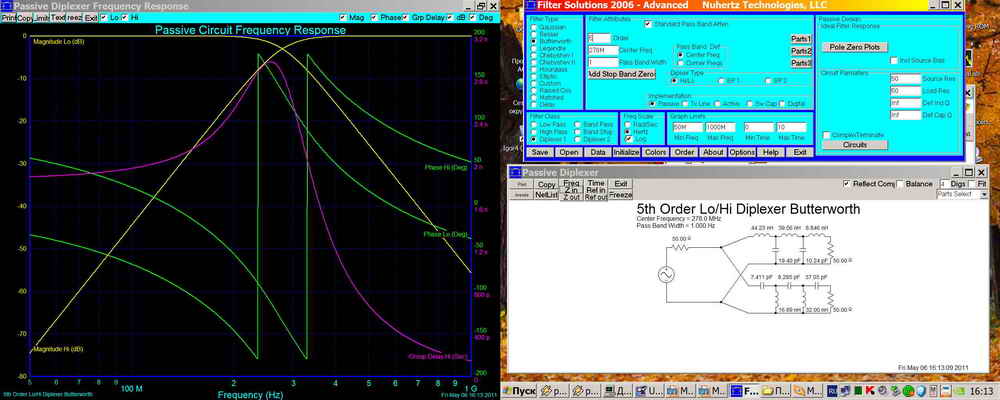Click the Load Res input field
This screenshot has width=1000, height=400.
click(x=906, y=91)
